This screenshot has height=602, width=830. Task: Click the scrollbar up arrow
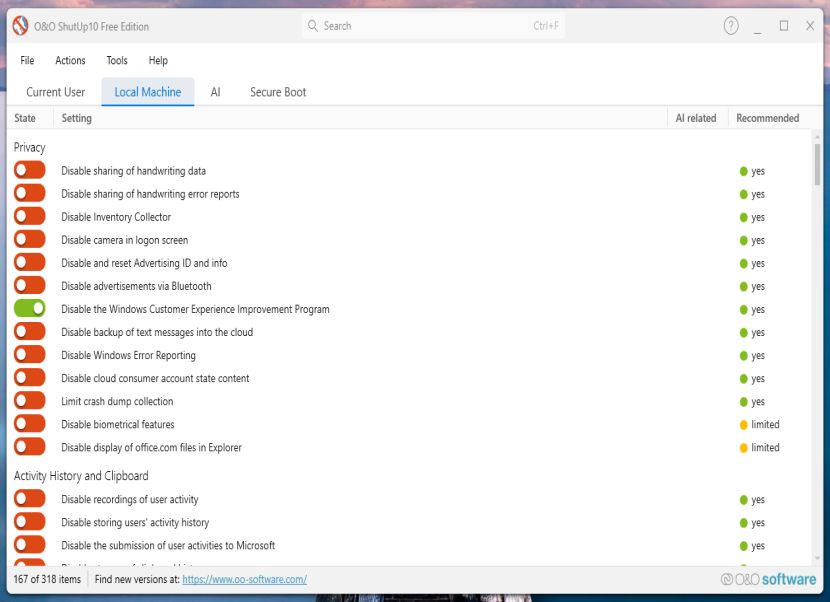817,136
